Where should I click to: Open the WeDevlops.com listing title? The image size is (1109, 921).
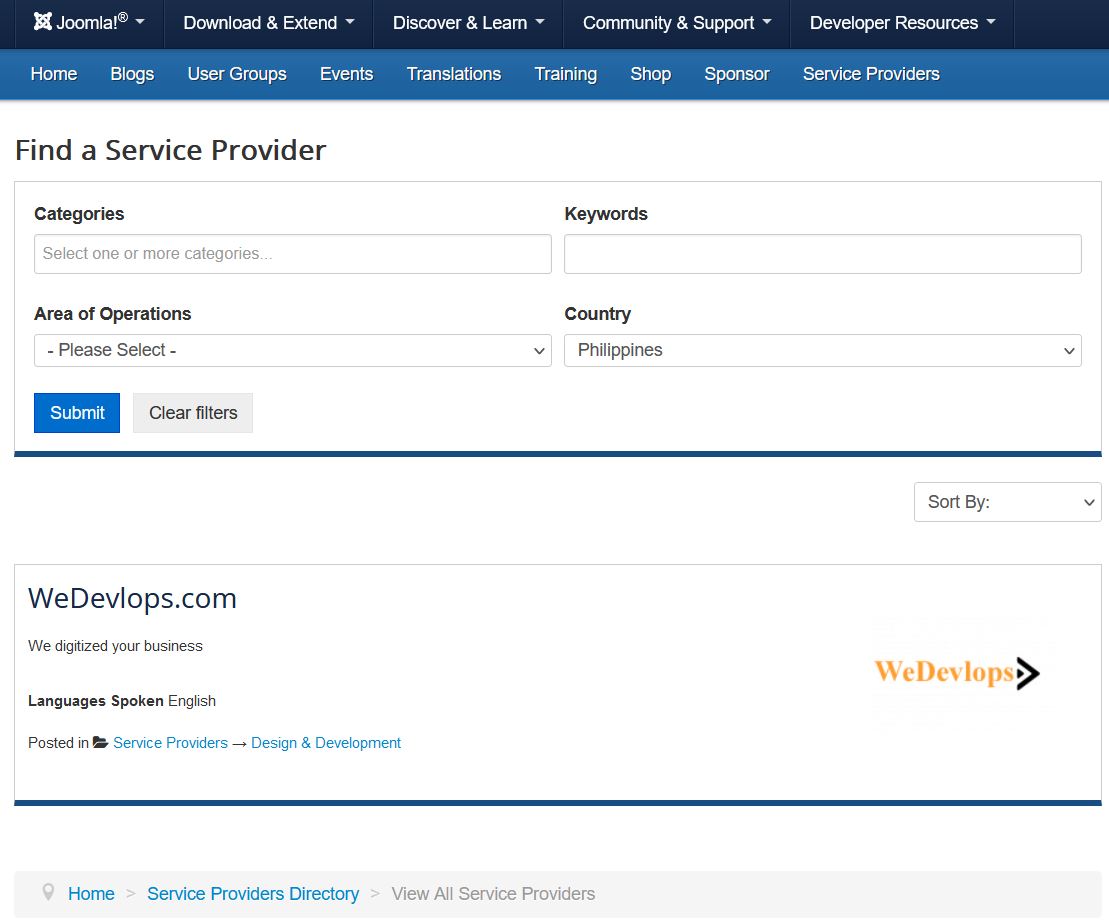point(132,598)
